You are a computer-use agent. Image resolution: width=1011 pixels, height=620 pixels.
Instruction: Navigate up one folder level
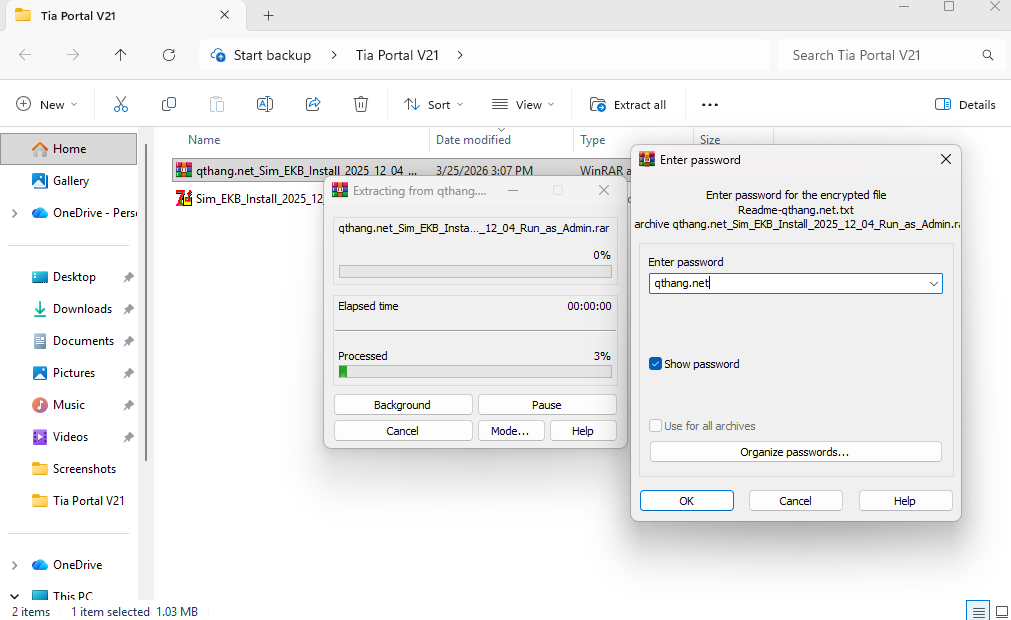(121, 55)
